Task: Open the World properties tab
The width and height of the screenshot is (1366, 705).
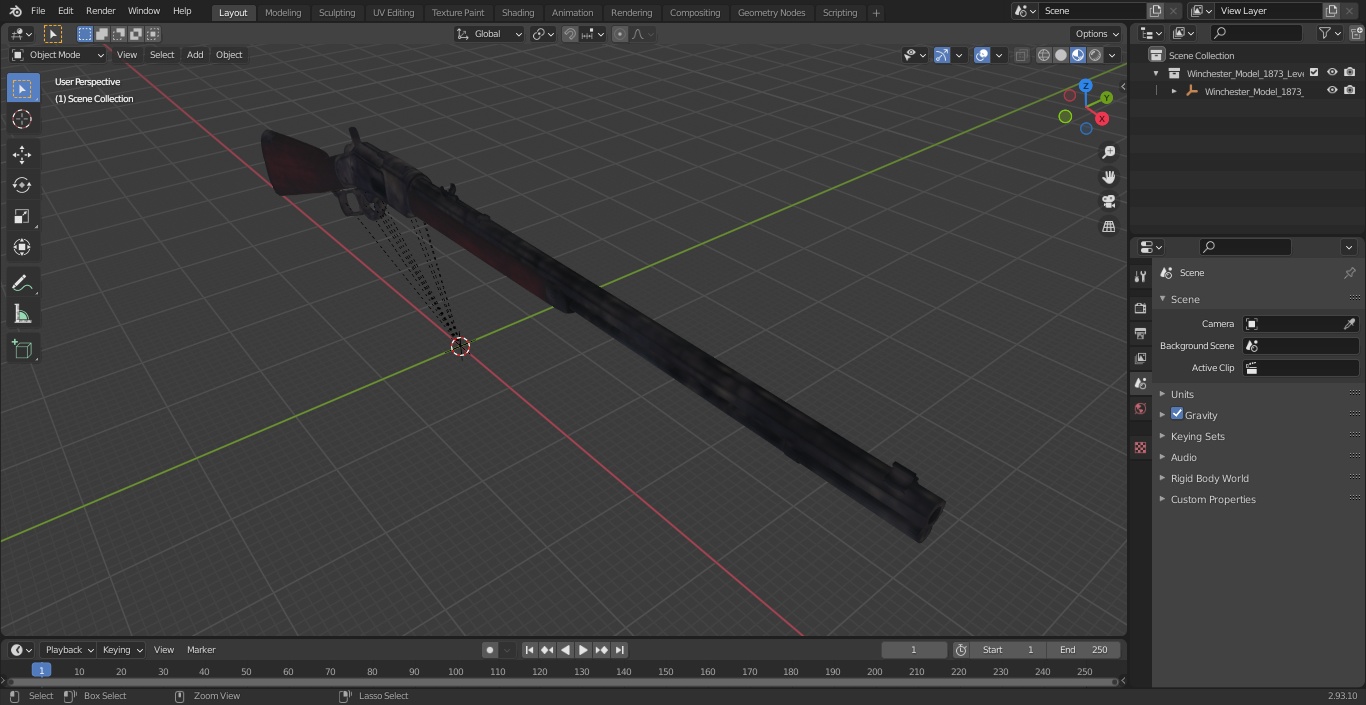Action: click(1140, 408)
